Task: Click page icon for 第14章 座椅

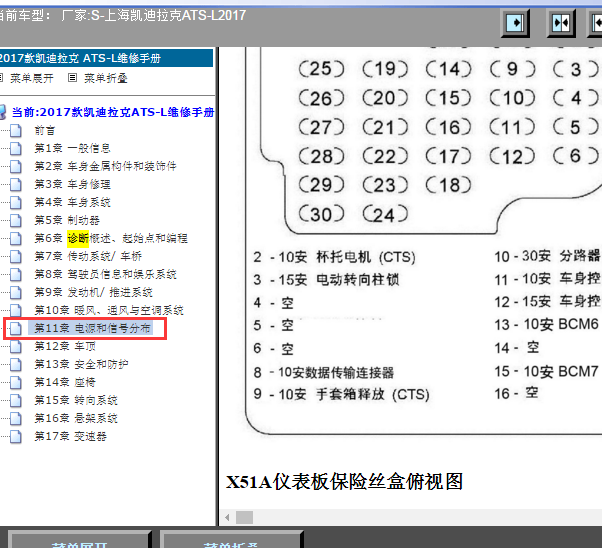Action: point(16,382)
